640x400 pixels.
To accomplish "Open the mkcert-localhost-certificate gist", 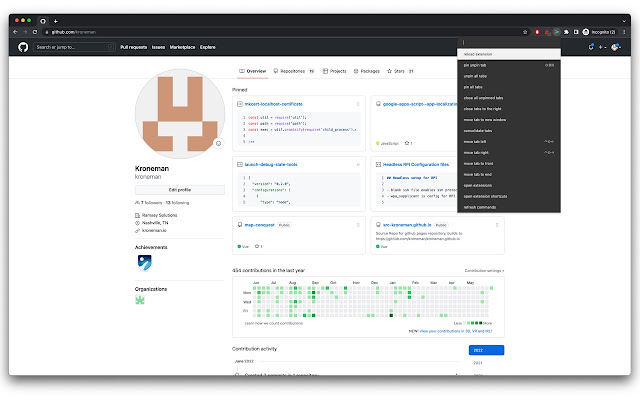I will pos(273,104).
